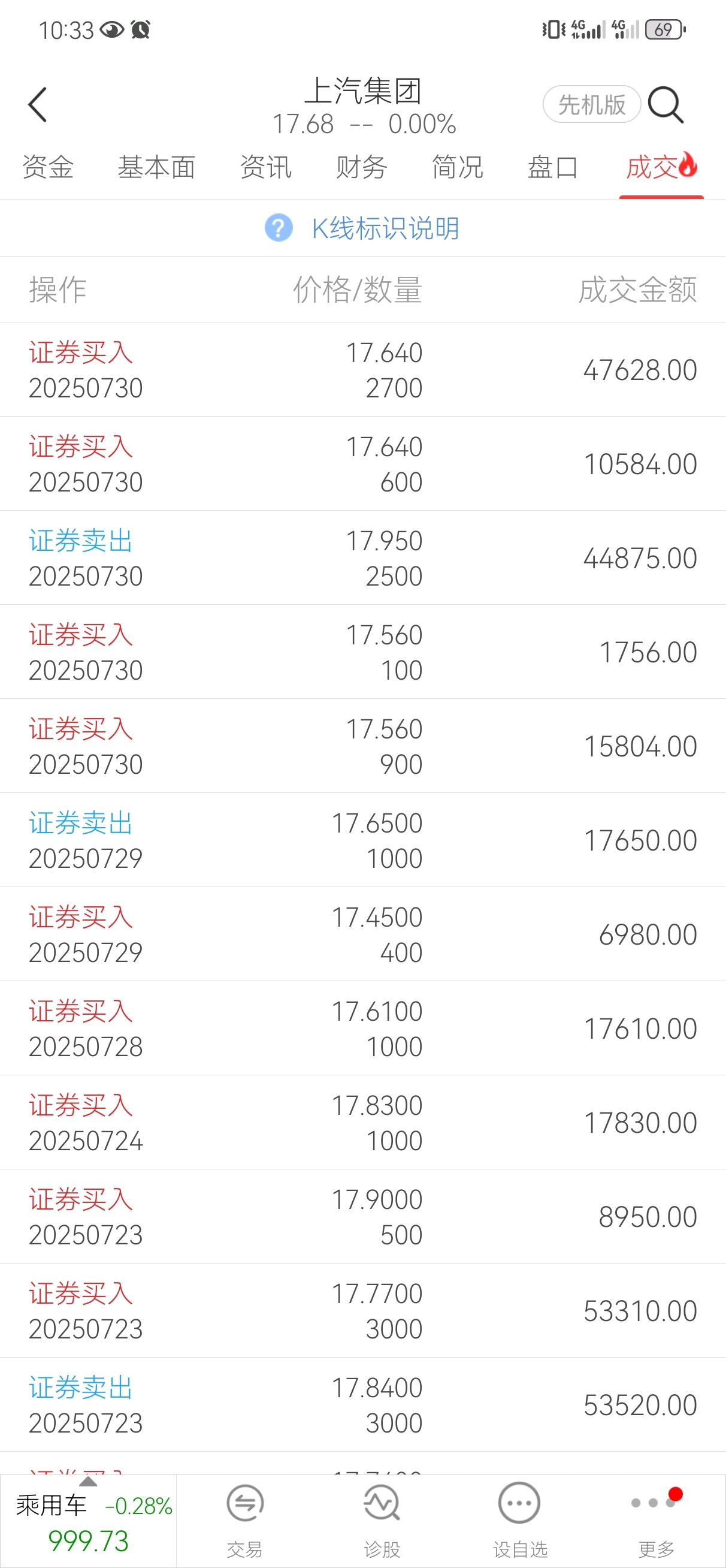The width and height of the screenshot is (726, 1568).
Task: Tap the blue question mark help icon
Action: 279,228
